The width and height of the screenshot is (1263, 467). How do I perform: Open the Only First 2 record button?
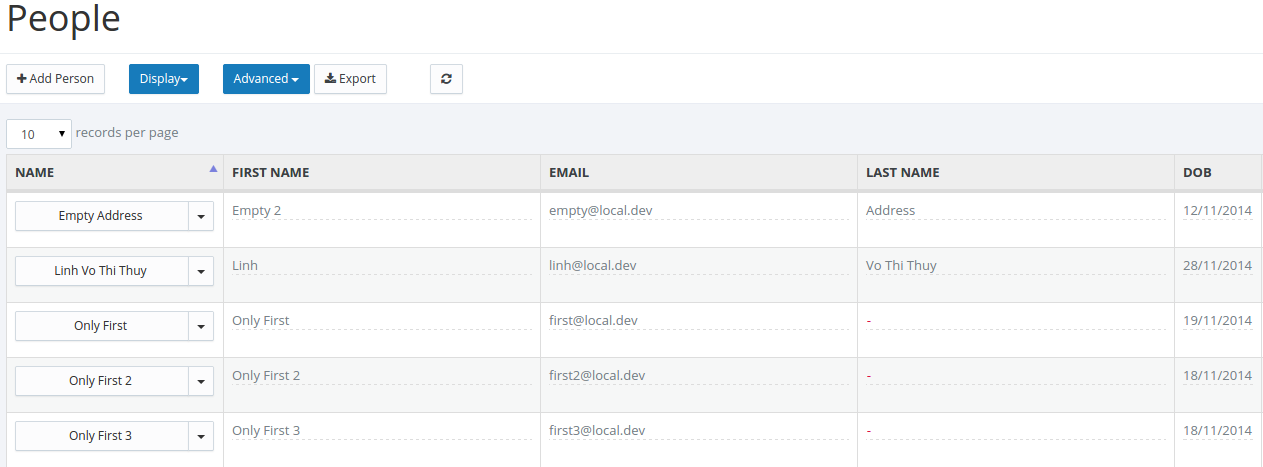click(101, 381)
